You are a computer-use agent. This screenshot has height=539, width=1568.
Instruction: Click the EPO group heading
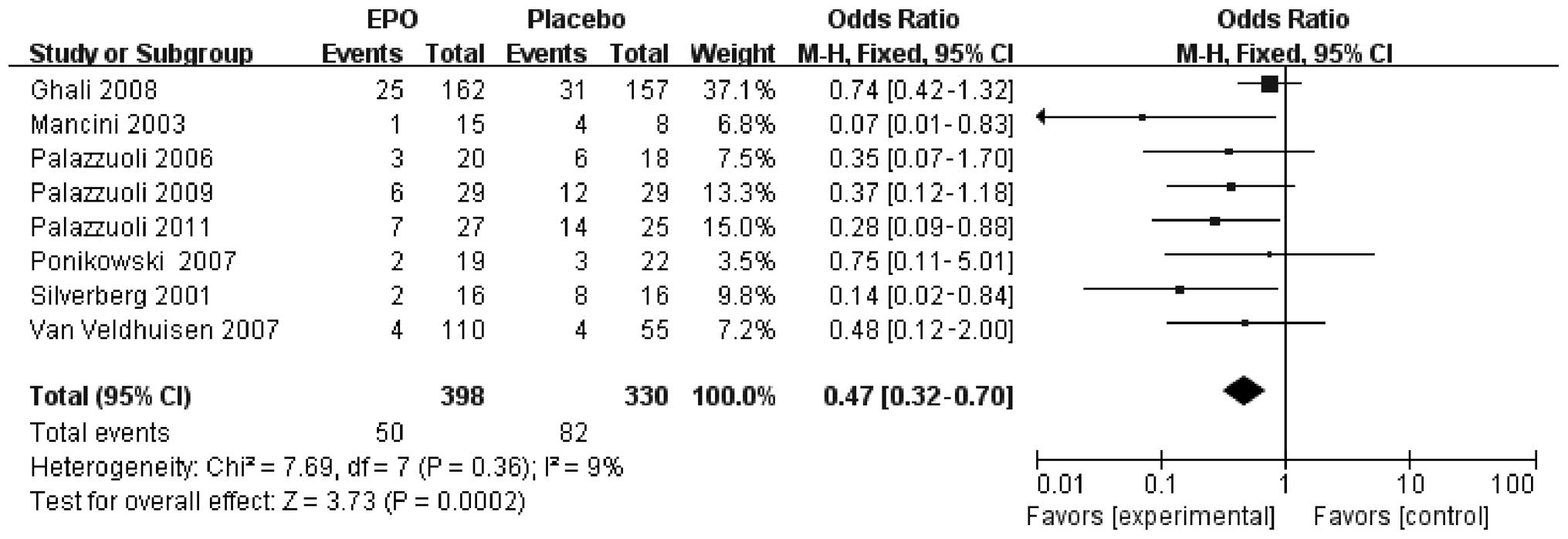(392, 19)
